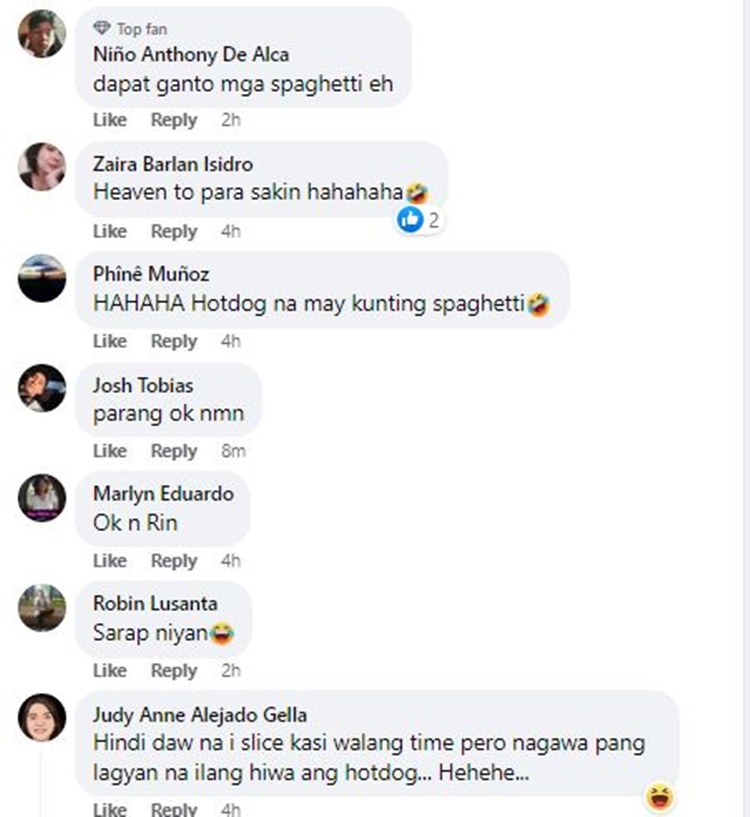The image size is (750, 817).
Task: Open the Top fan diamond badge
Action: (102, 28)
